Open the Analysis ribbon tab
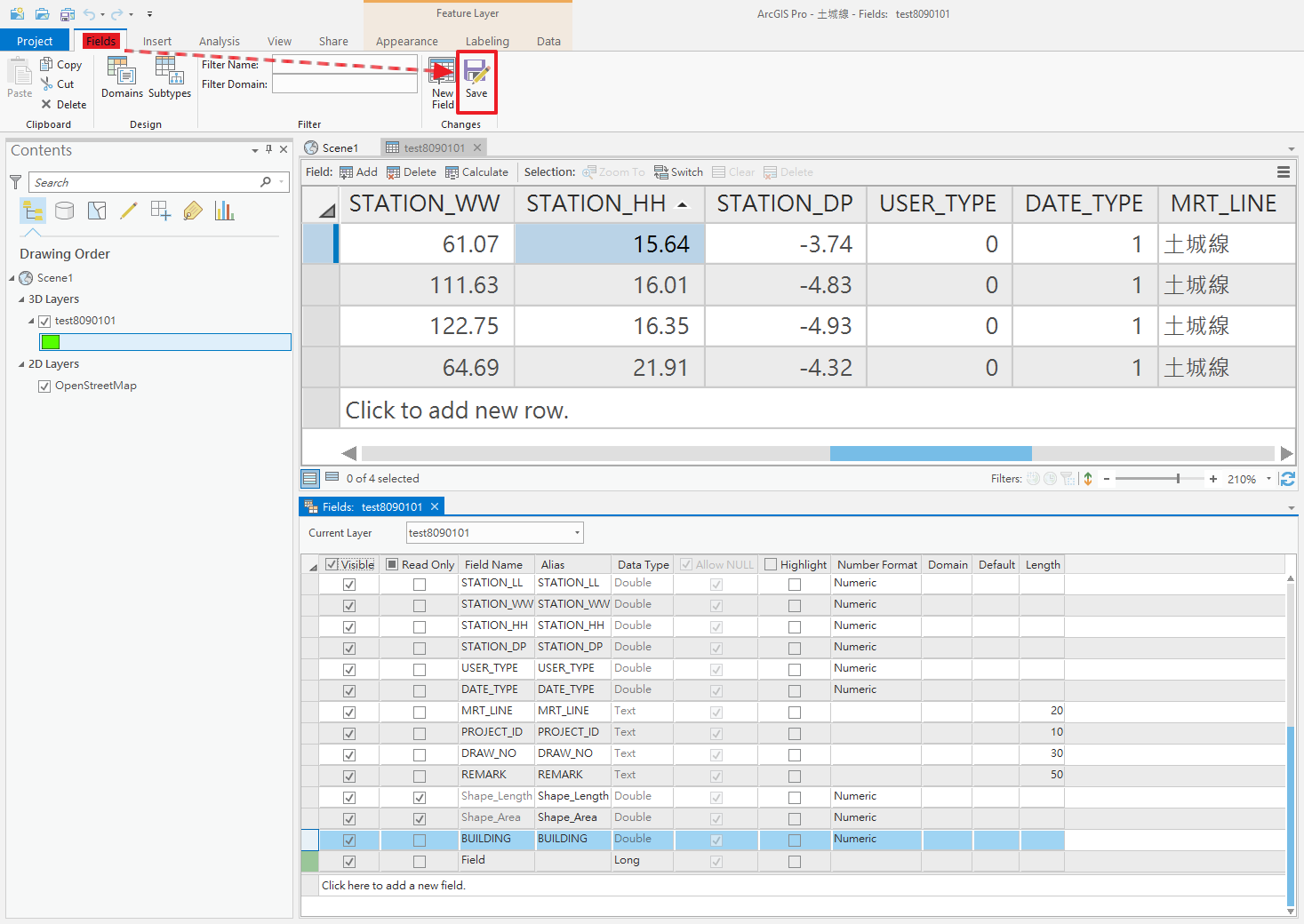Viewport: 1304px width, 924px height. pyautogui.click(x=220, y=41)
